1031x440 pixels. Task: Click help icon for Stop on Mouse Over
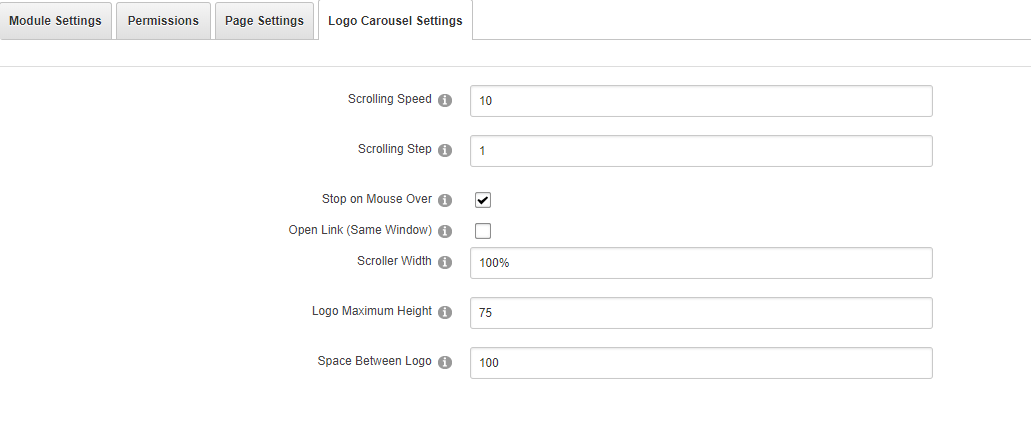446,200
